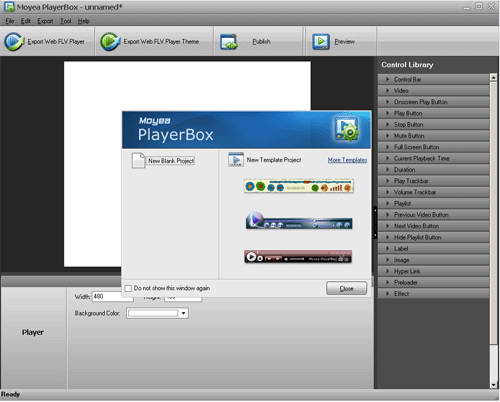The height and width of the screenshot is (402, 500).
Task: Expand the Full Screen Button category
Action: point(433,147)
